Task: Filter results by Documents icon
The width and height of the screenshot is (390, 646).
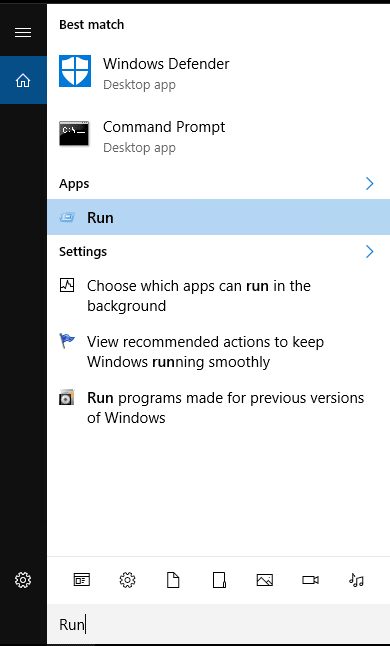Action: coord(173,580)
